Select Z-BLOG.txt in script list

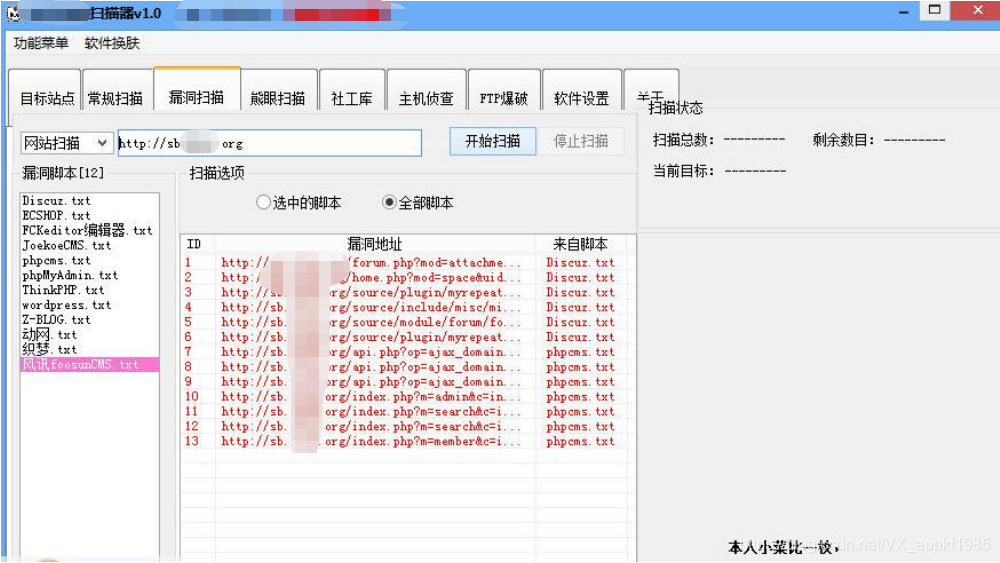89,319
